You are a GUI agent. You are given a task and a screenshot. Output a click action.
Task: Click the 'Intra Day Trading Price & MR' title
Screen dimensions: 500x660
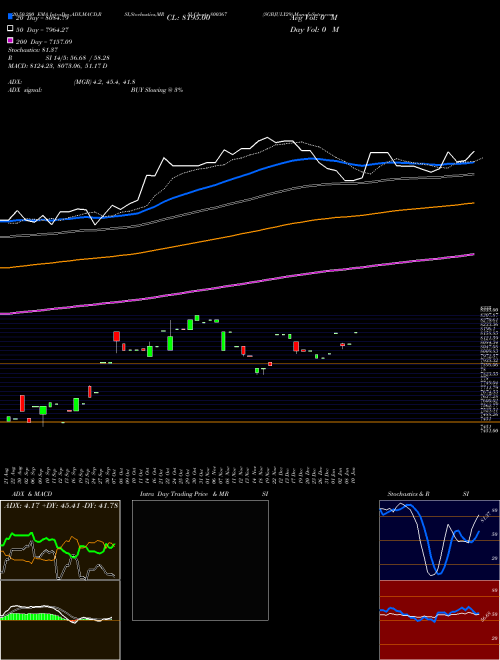click(185, 494)
